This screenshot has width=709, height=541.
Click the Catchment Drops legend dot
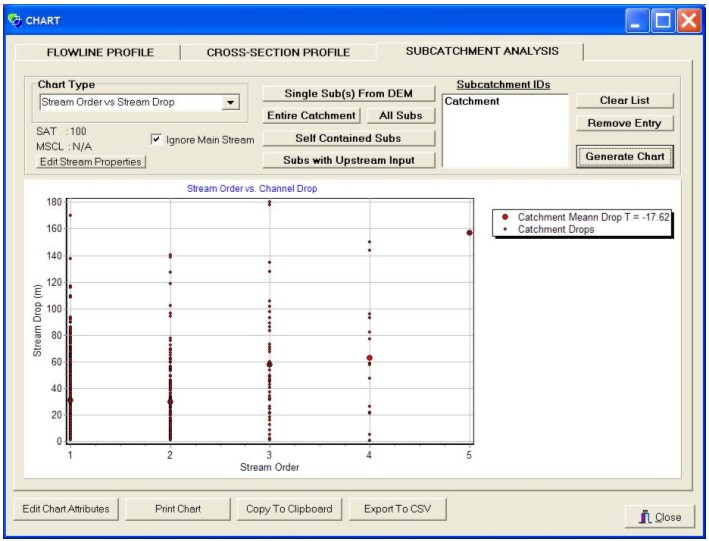pyautogui.click(x=506, y=229)
